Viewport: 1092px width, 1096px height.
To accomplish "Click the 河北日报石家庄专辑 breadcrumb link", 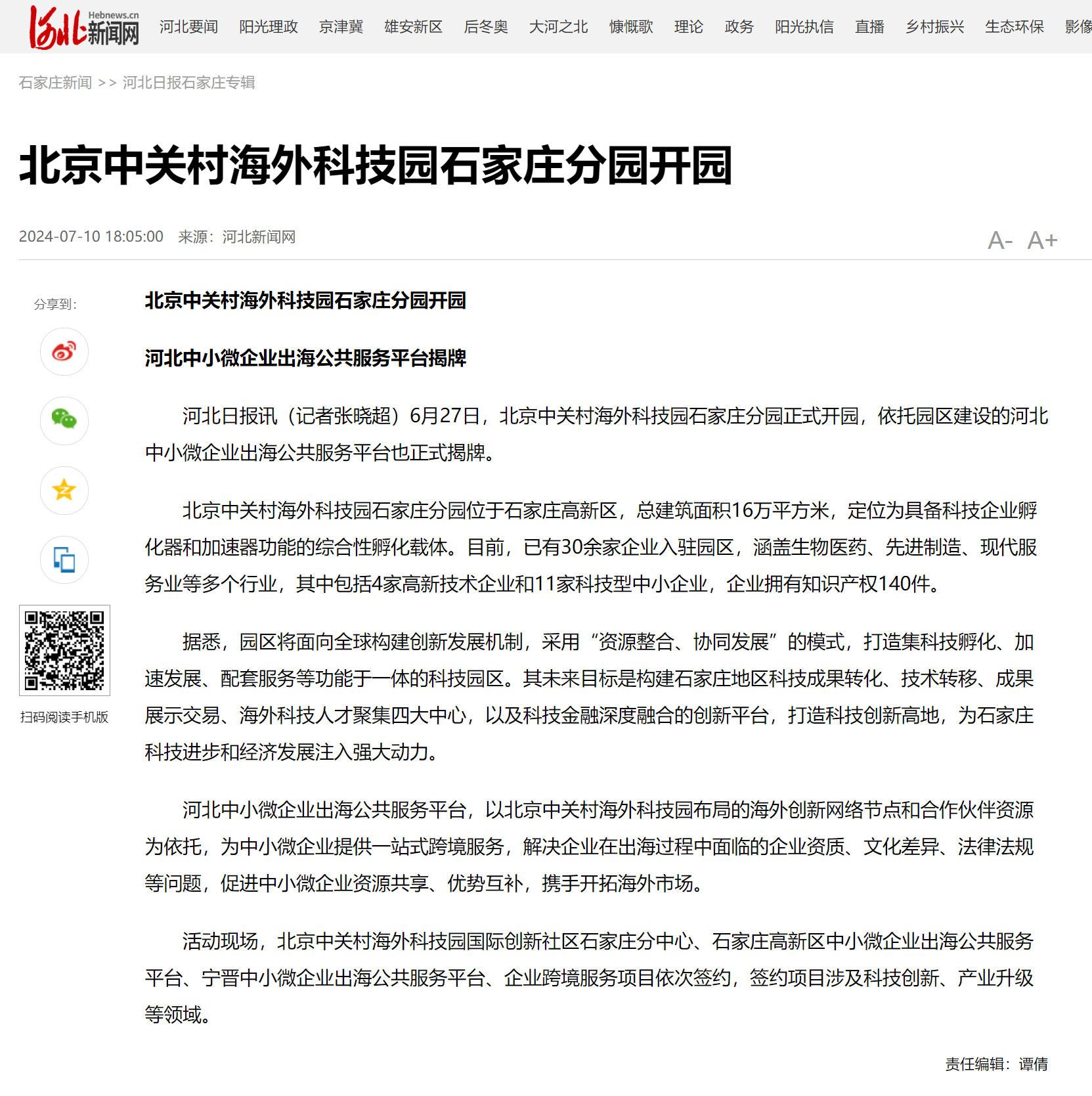I will (188, 83).
